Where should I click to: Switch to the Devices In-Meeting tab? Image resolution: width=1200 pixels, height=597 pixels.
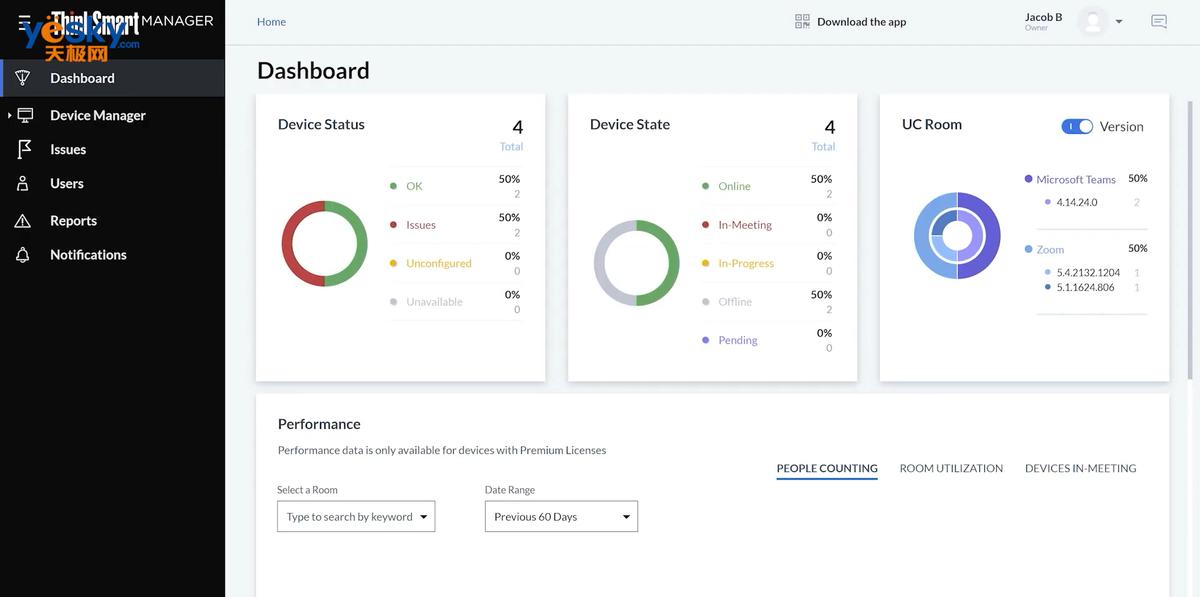1080,468
